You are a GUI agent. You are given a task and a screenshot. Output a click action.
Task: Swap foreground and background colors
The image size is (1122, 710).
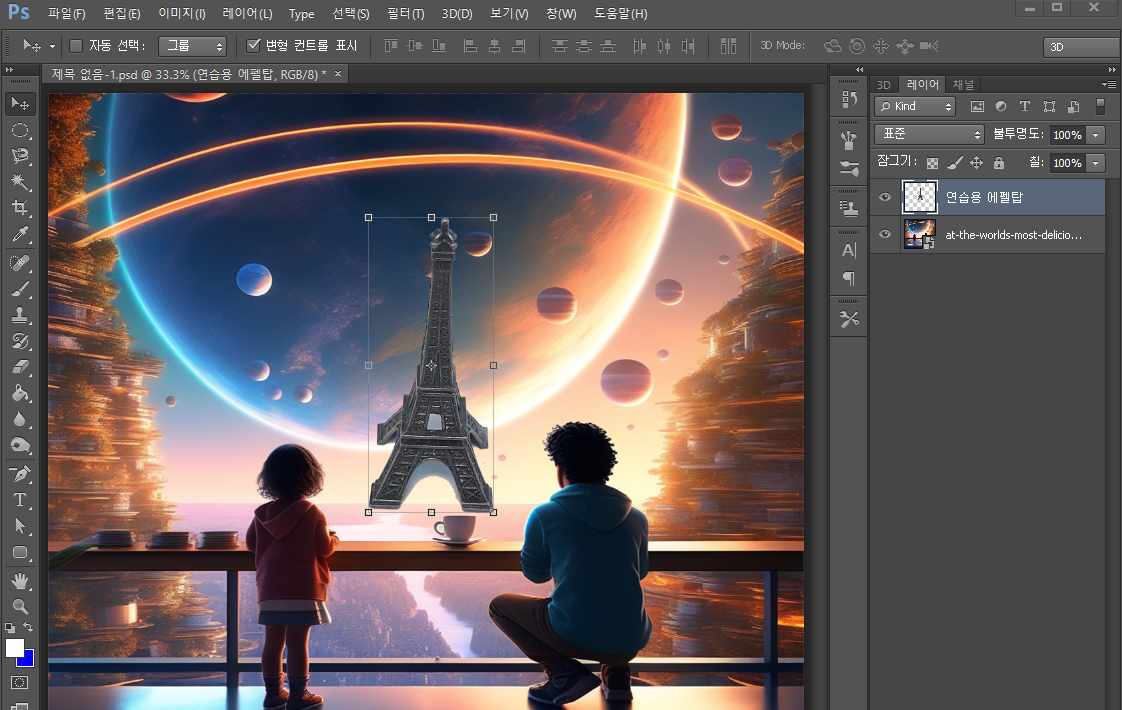(x=28, y=627)
